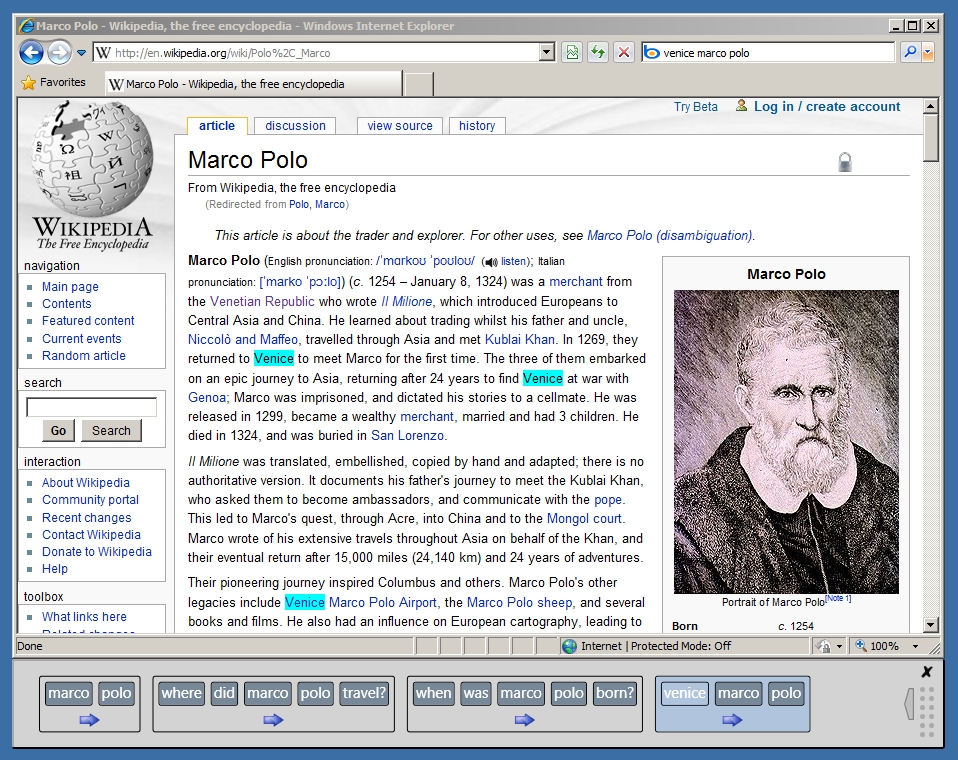Open the history tab
Image resolution: width=958 pixels, height=760 pixels.
(477, 126)
